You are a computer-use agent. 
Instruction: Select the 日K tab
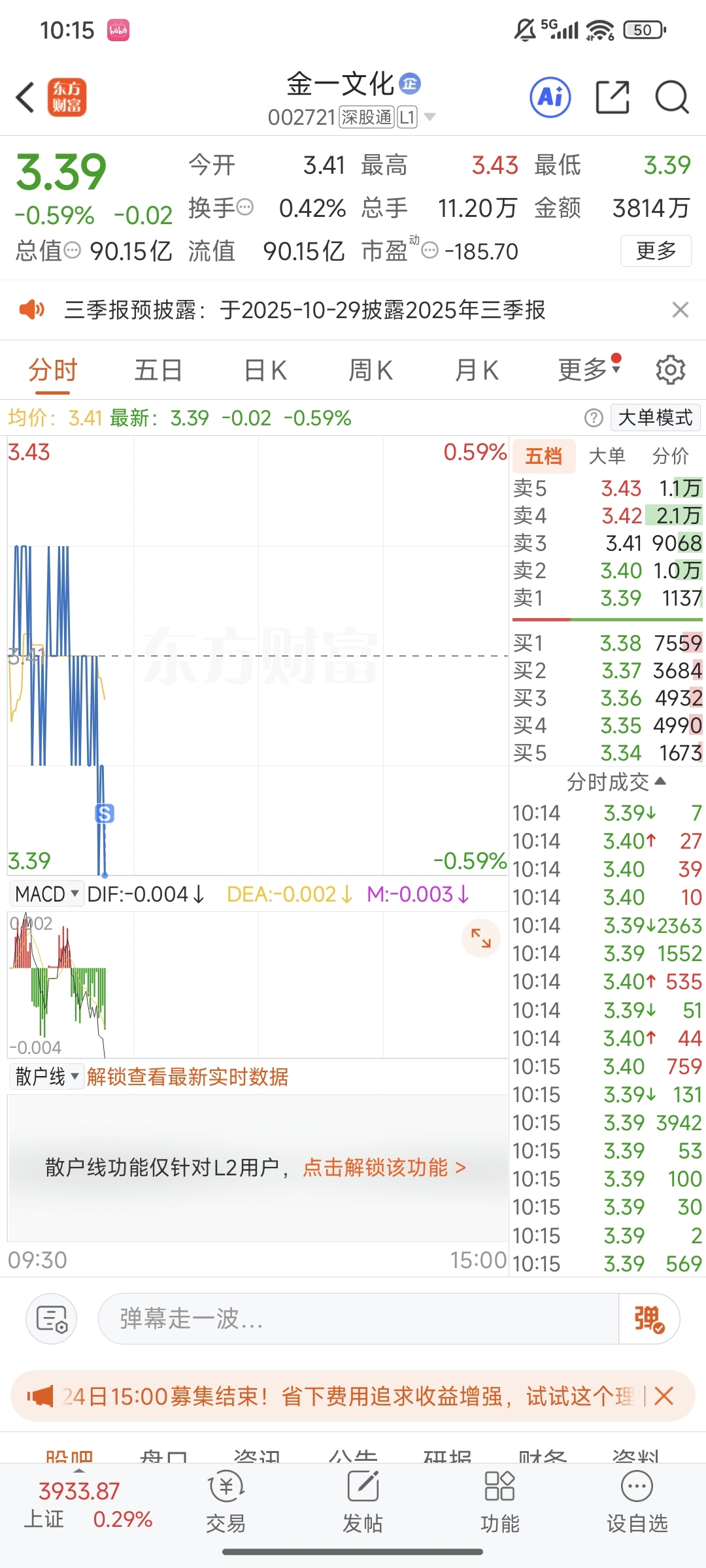[265, 370]
